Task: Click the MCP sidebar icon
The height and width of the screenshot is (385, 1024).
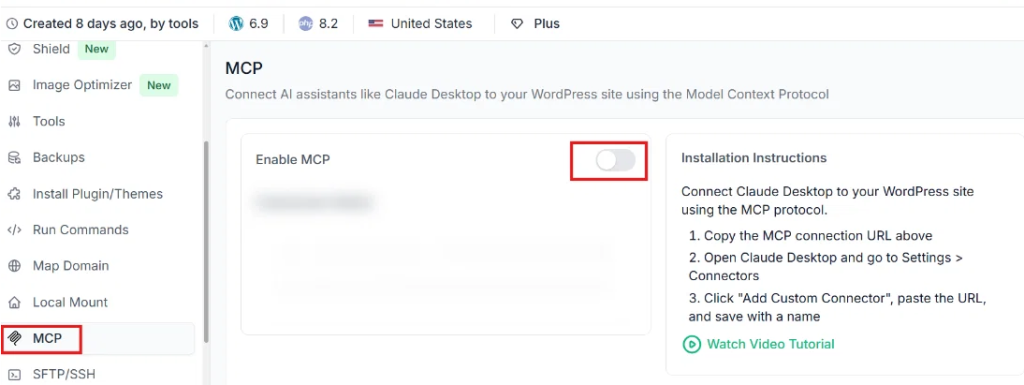Action: pyautogui.click(x=14, y=339)
